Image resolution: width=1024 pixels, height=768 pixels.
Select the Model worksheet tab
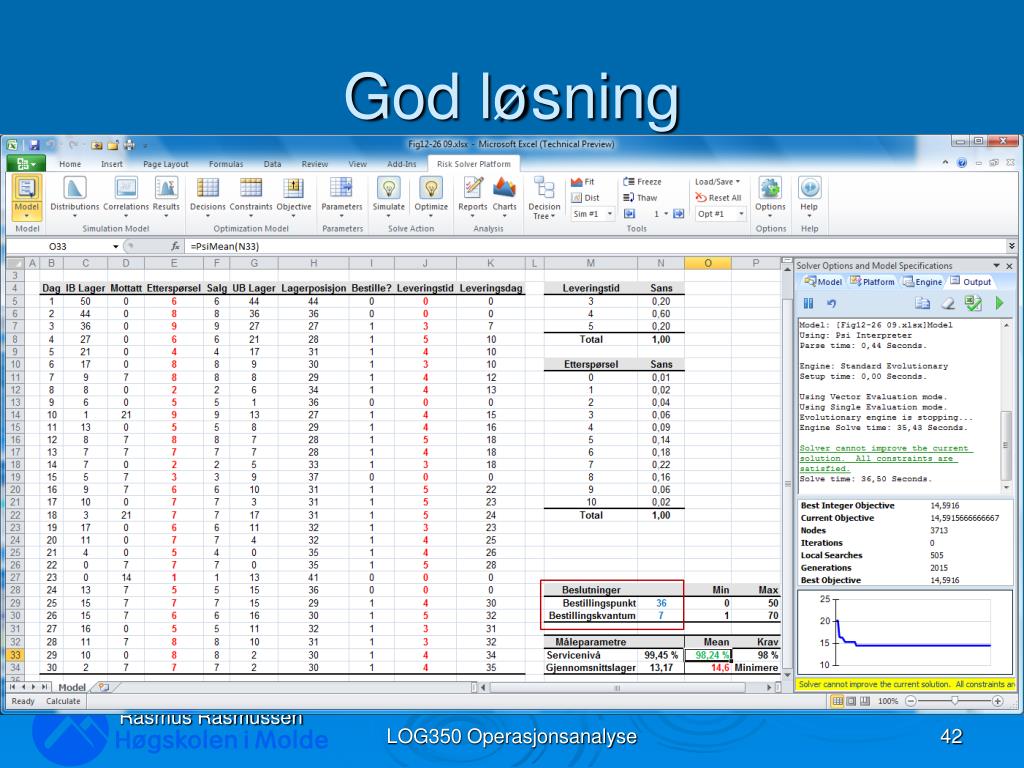coord(72,687)
